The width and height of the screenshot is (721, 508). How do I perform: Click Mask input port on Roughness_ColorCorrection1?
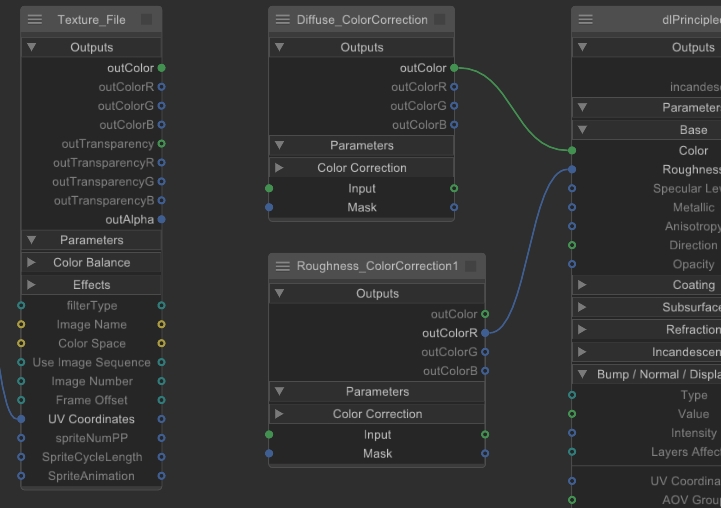pos(269,453)
